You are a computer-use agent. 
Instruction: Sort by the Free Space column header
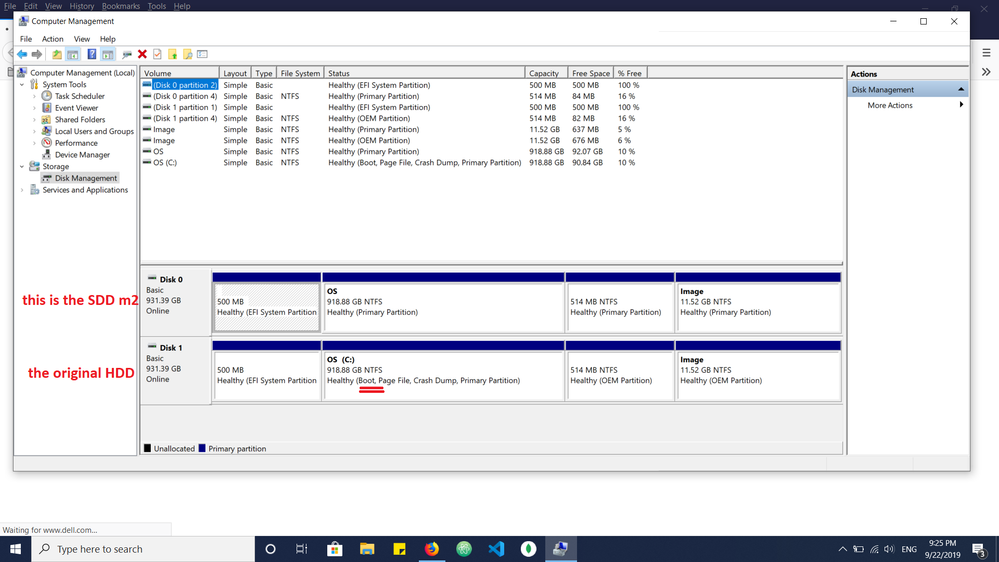[x=591, y=73]
